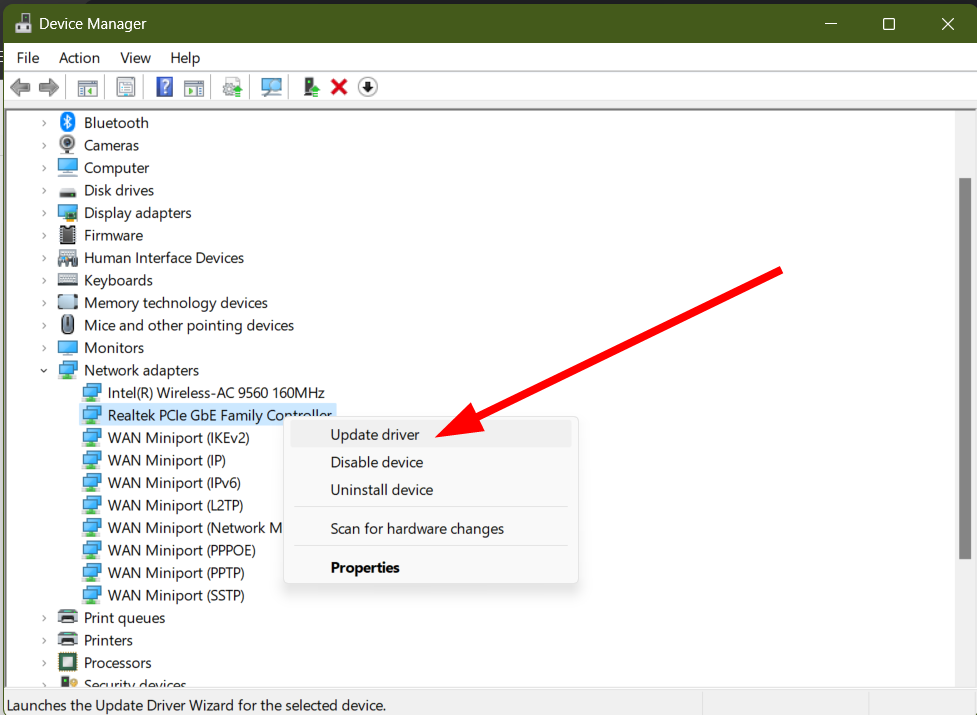Open the View menu
Viewport: 977px width, 715px height.
click(135, 58)
